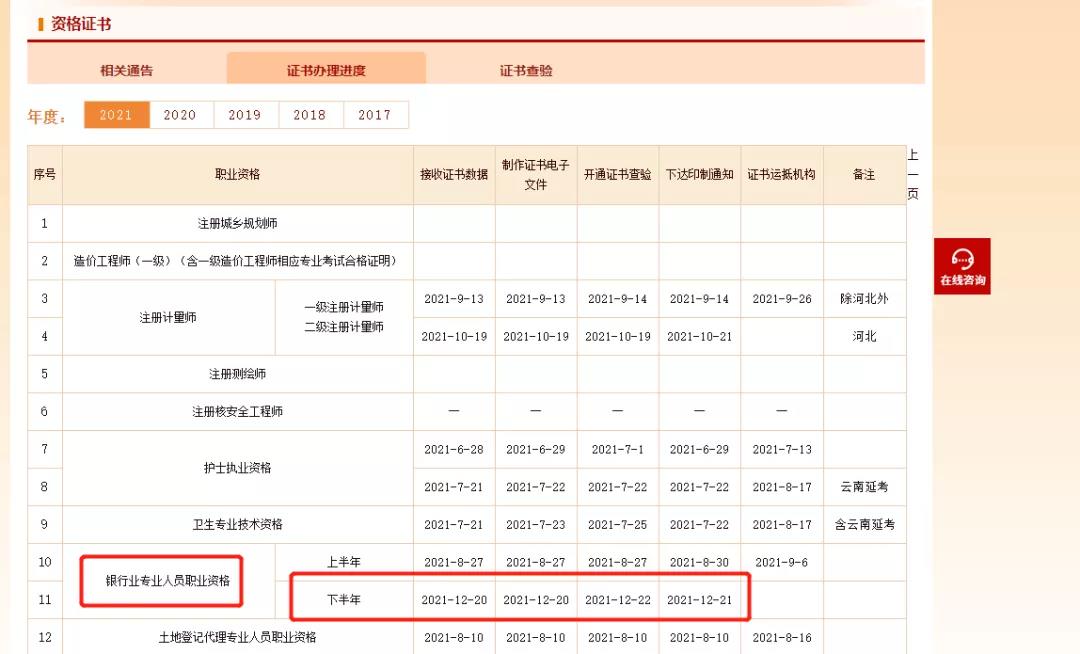Select year 2019 from the year filter
Image resolution: width=1080 pixels, height=654 pixels.
pyautogui.click(x=245, y=114)
